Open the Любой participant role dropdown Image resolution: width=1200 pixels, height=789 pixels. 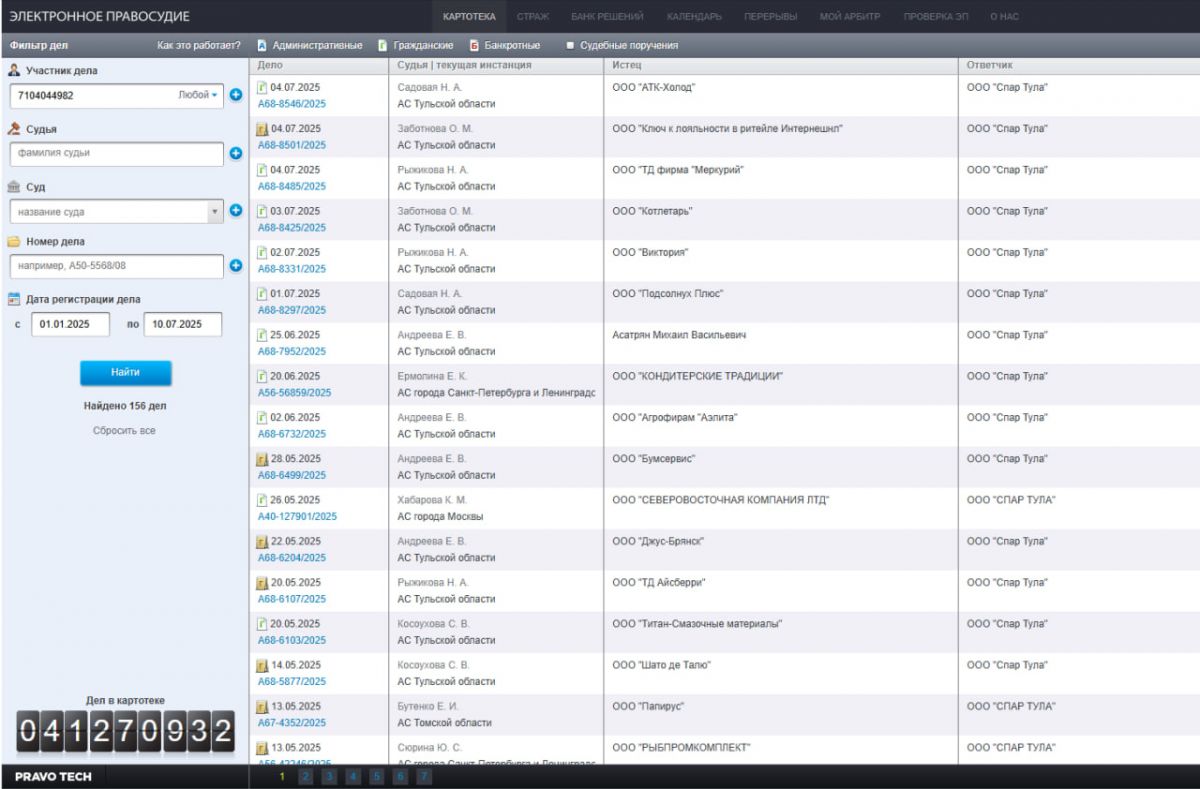(x=197, y=95)
